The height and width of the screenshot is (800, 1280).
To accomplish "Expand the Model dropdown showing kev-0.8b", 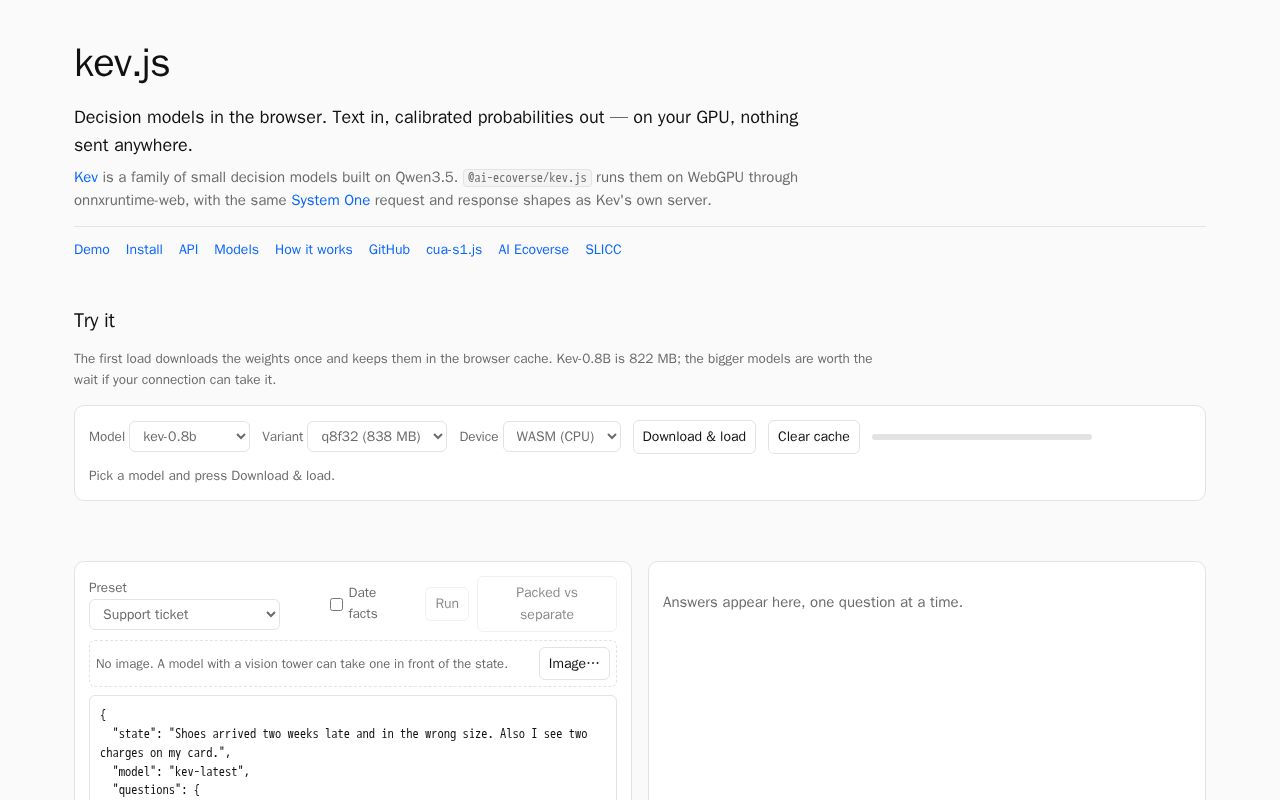I will click(189, 436).
